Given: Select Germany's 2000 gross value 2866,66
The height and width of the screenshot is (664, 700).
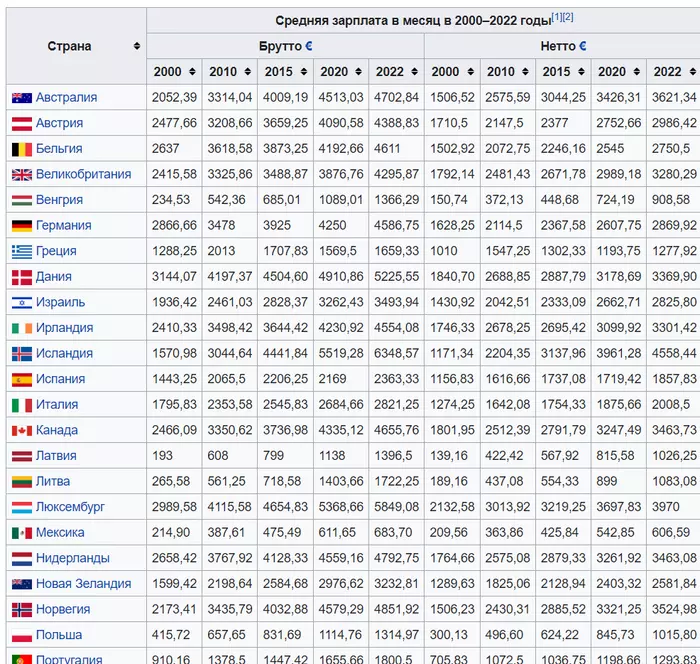Looking at the screenshot, I should coord(174,225).
